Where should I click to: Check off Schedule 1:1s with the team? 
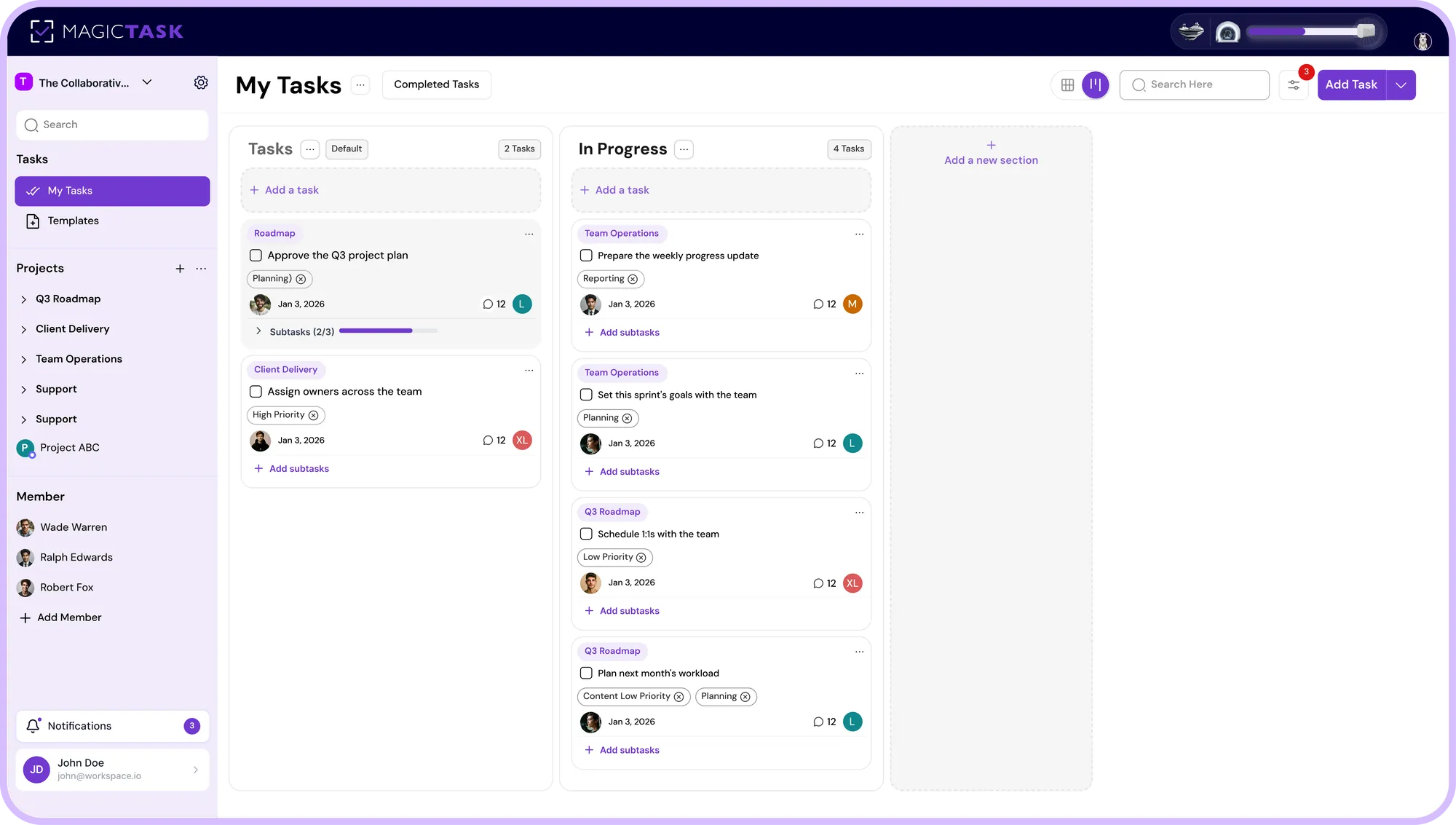click(586, 534)
